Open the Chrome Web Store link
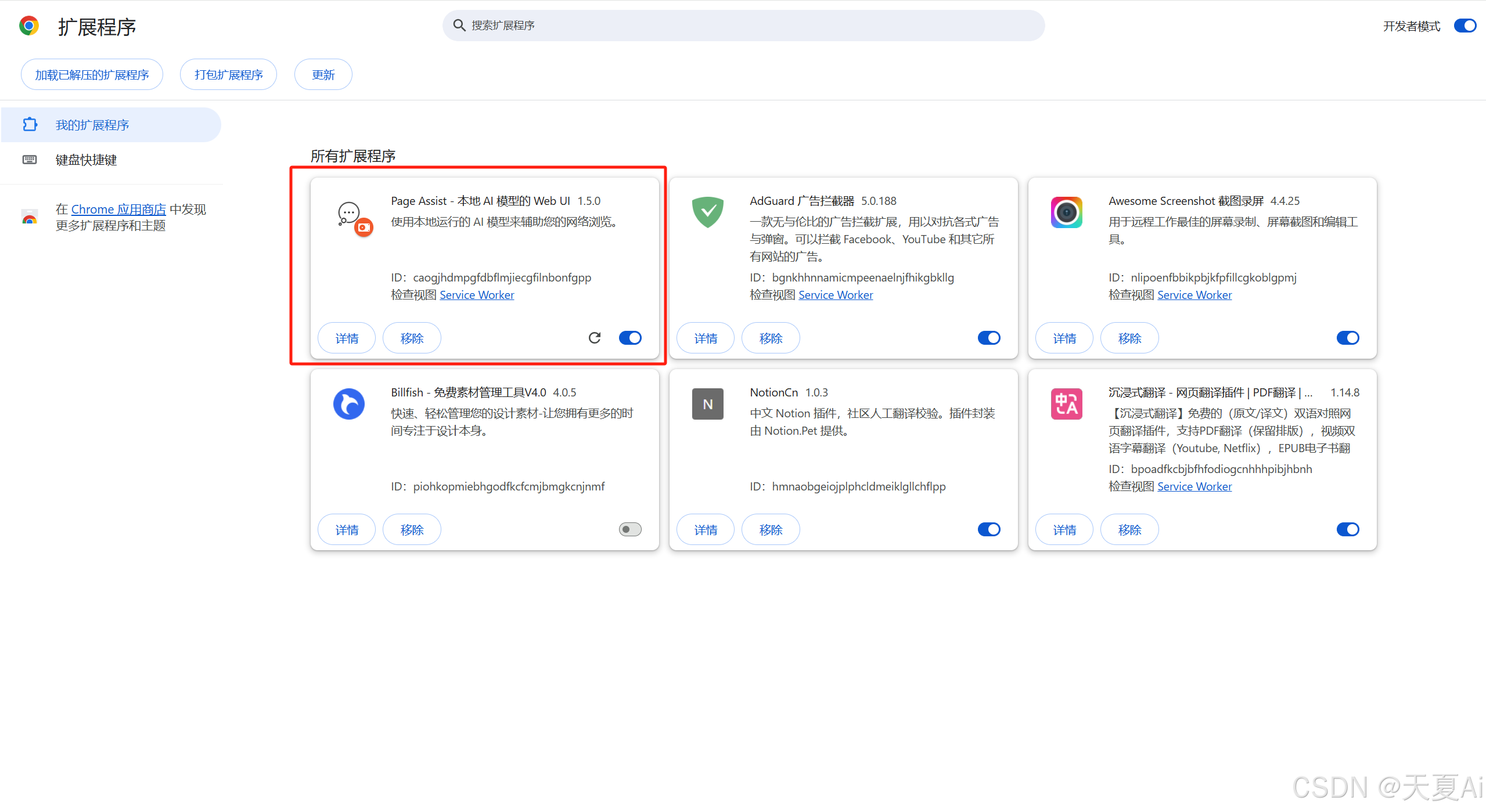 (118, 209)
